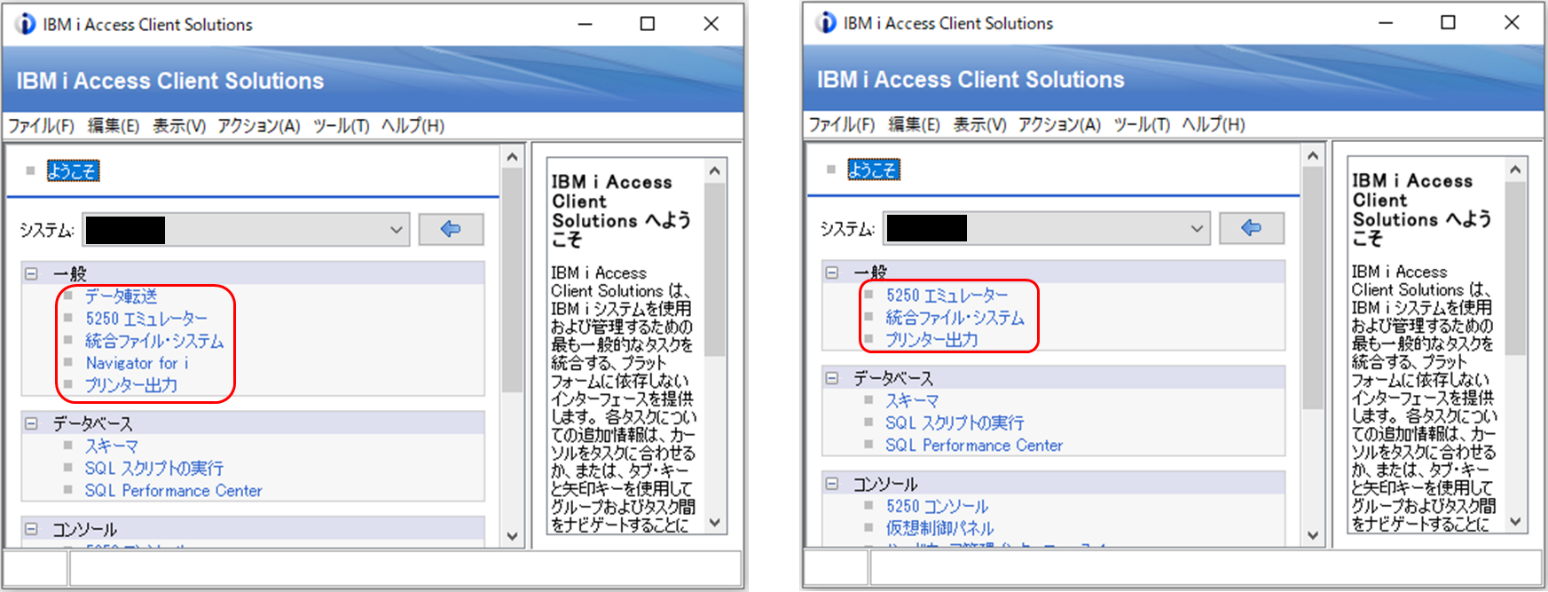Viewport: 1548px width, 592px height.
Task: Maximize the right IBM i Access window
Action: coord(1448,23)
